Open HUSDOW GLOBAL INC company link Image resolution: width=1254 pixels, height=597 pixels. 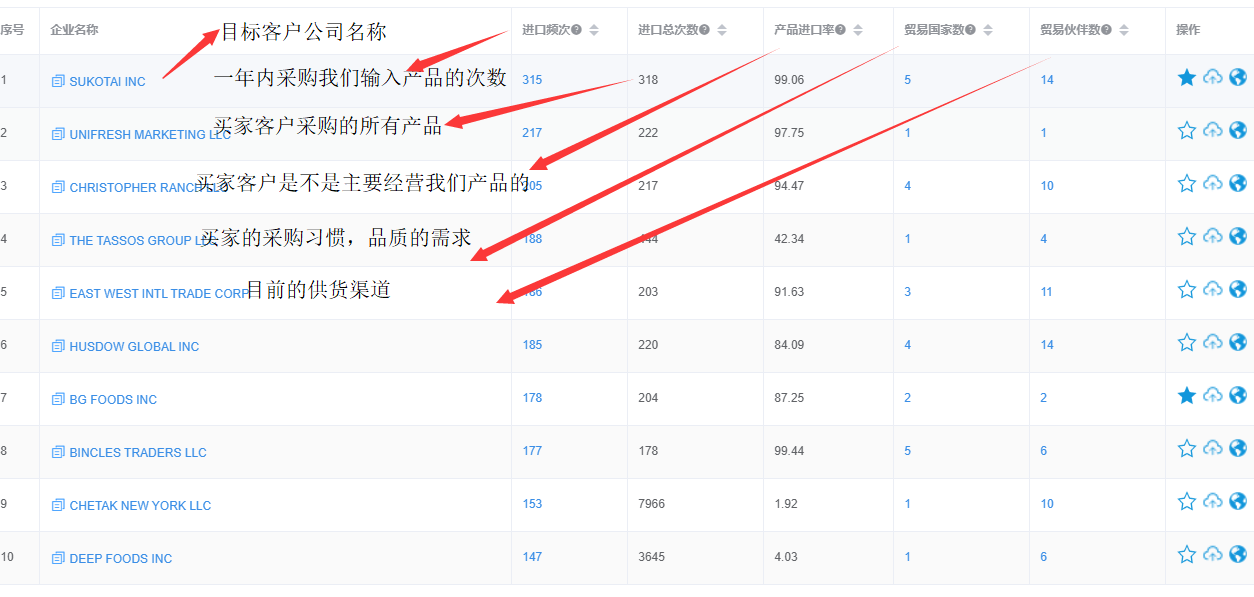(134, 346)
